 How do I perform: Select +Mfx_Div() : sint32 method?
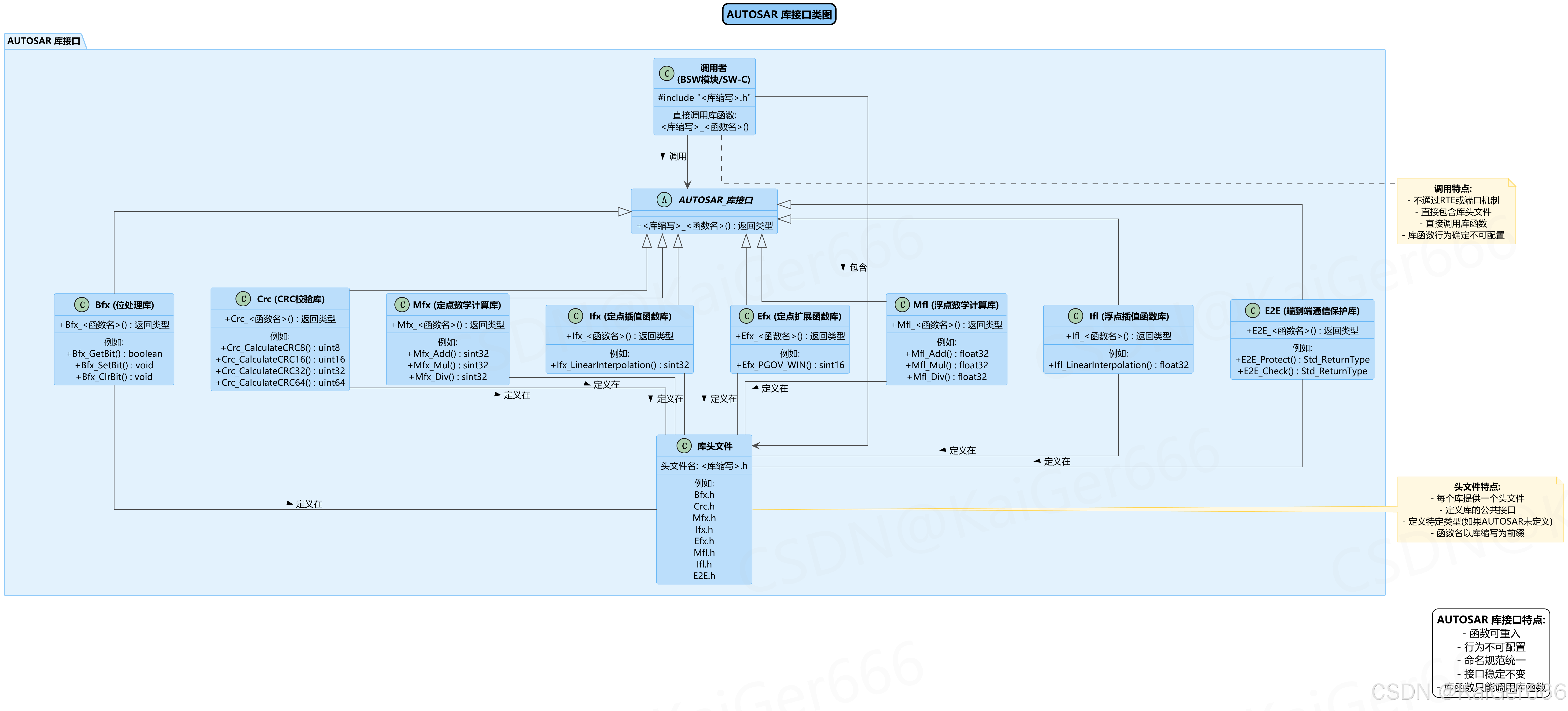[x=448, y=377]
